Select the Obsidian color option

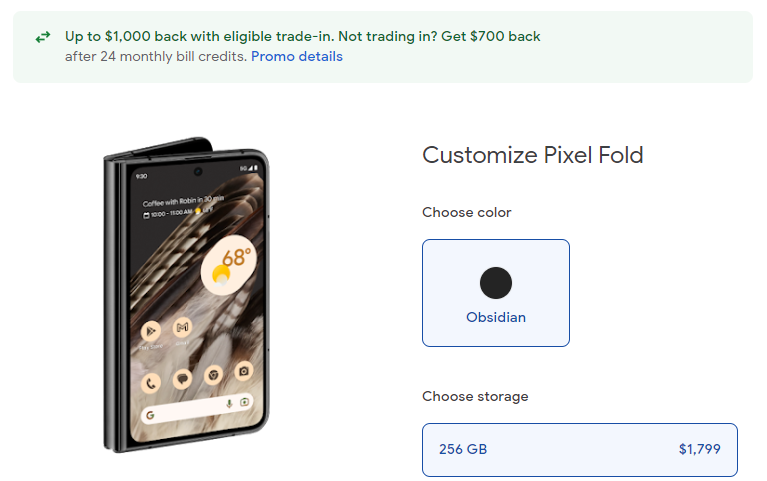tap(496, 293)
